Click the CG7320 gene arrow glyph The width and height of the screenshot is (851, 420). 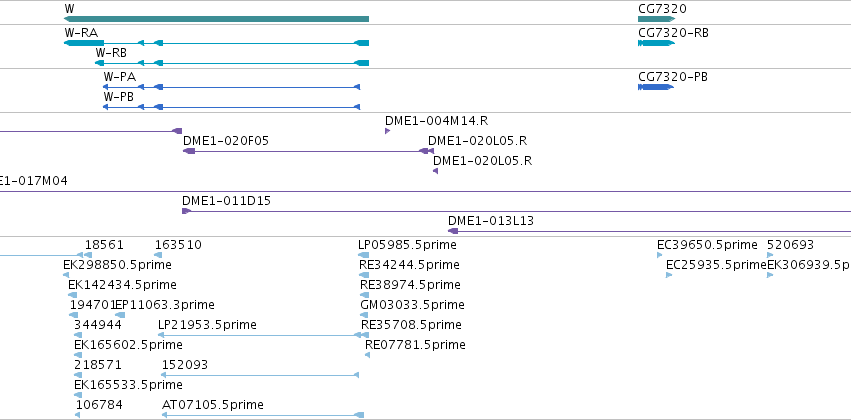[x=656, y=19]
